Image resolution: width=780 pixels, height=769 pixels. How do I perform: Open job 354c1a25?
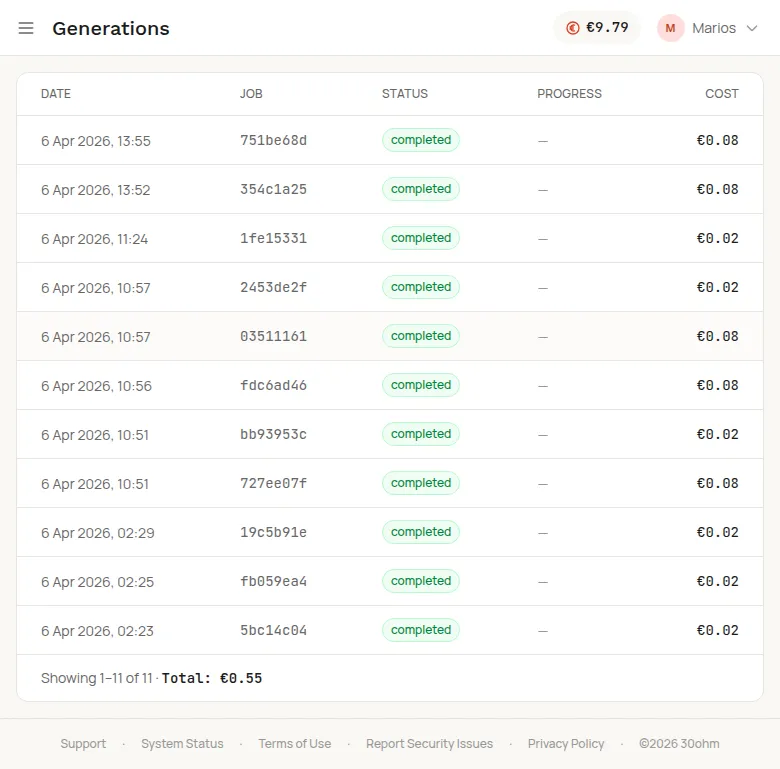point(274,190)
